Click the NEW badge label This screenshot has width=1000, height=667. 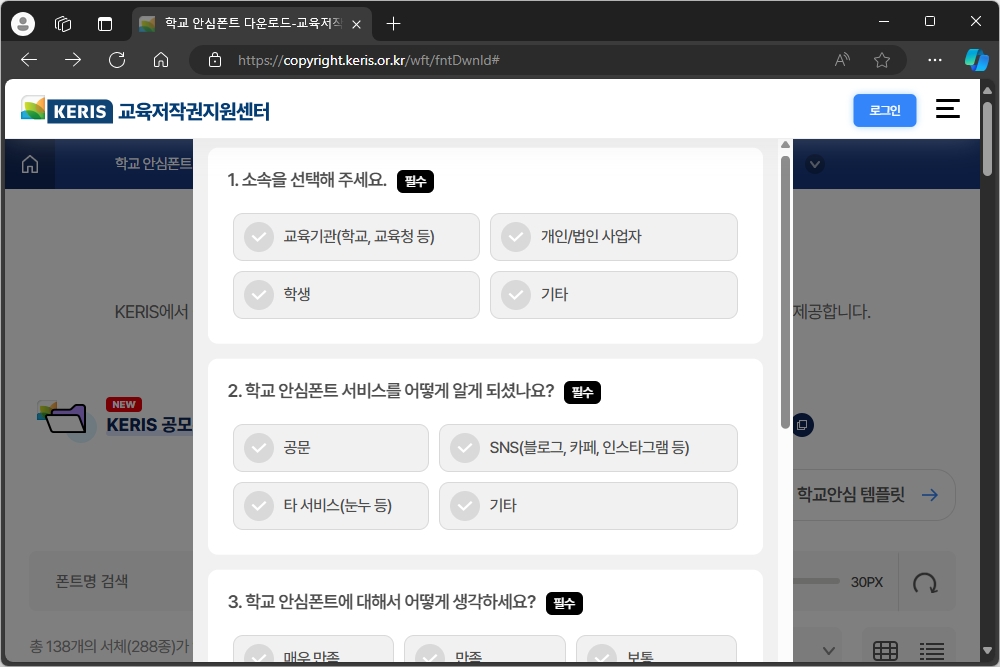124,404
